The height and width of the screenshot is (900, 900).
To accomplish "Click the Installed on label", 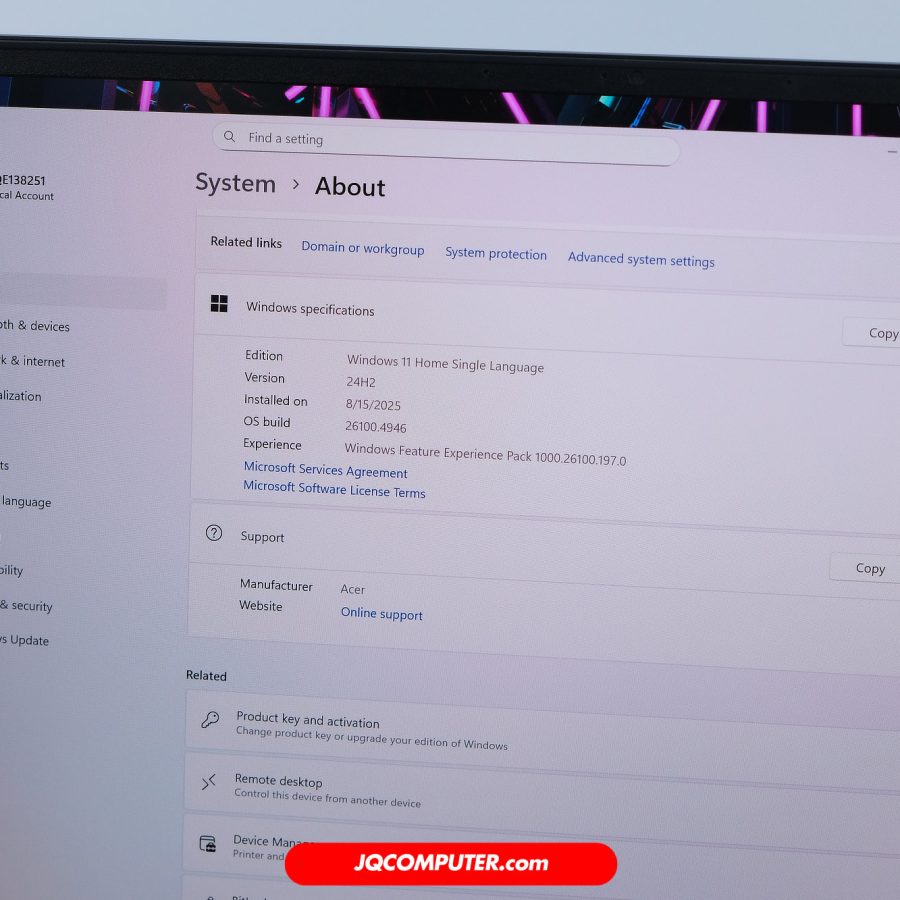I will click(x=276, y=400).
